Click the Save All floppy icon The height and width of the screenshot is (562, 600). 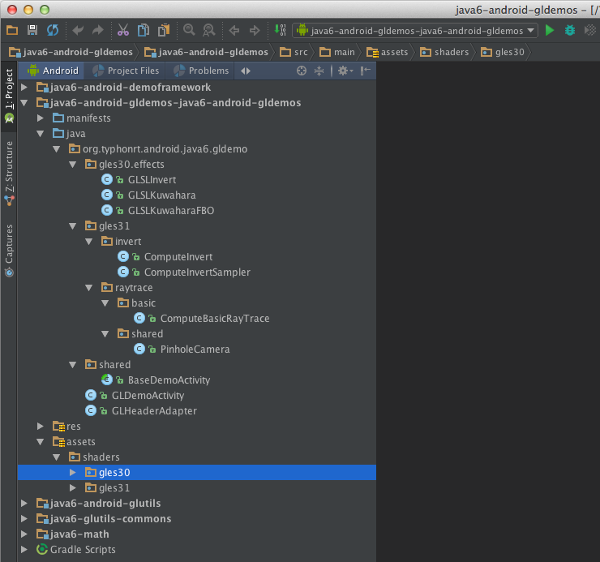[33, 30]
